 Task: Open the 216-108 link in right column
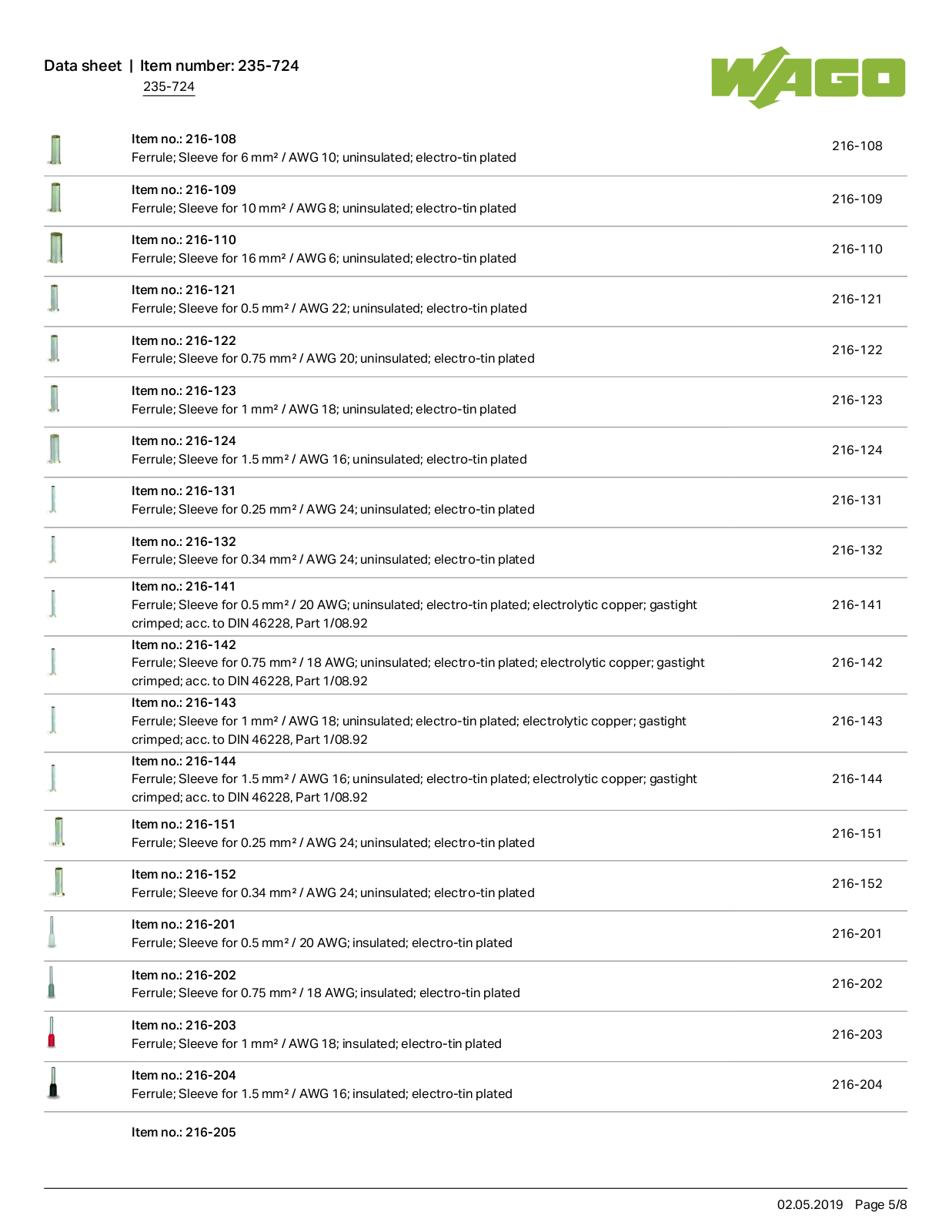pyautogui.click(x=857, y=146)
